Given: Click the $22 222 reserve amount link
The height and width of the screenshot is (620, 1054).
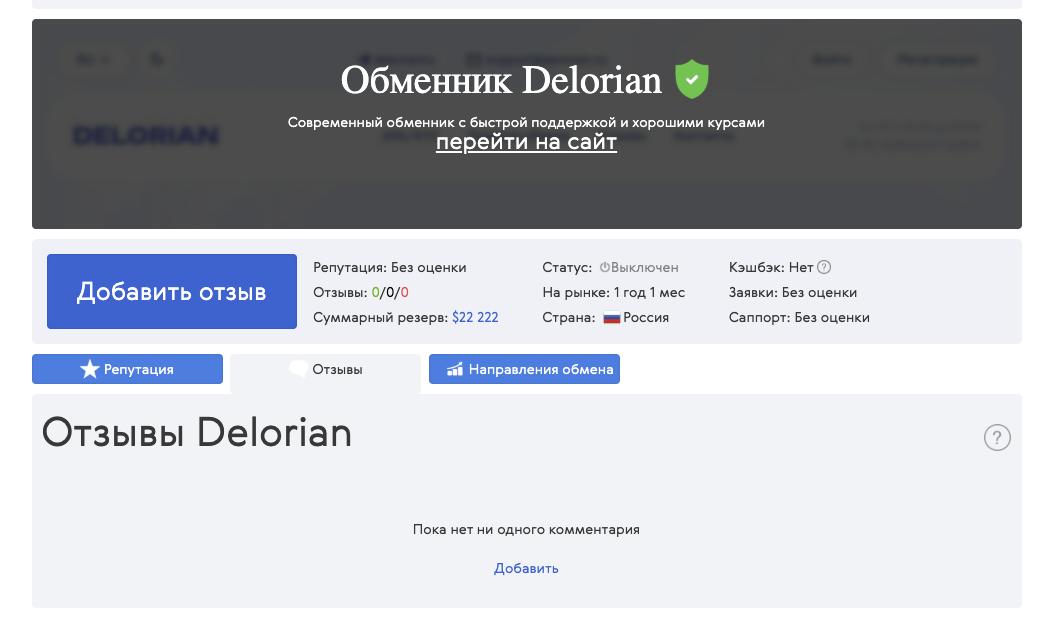Looking at the screenshot, I should coord(473,317).
